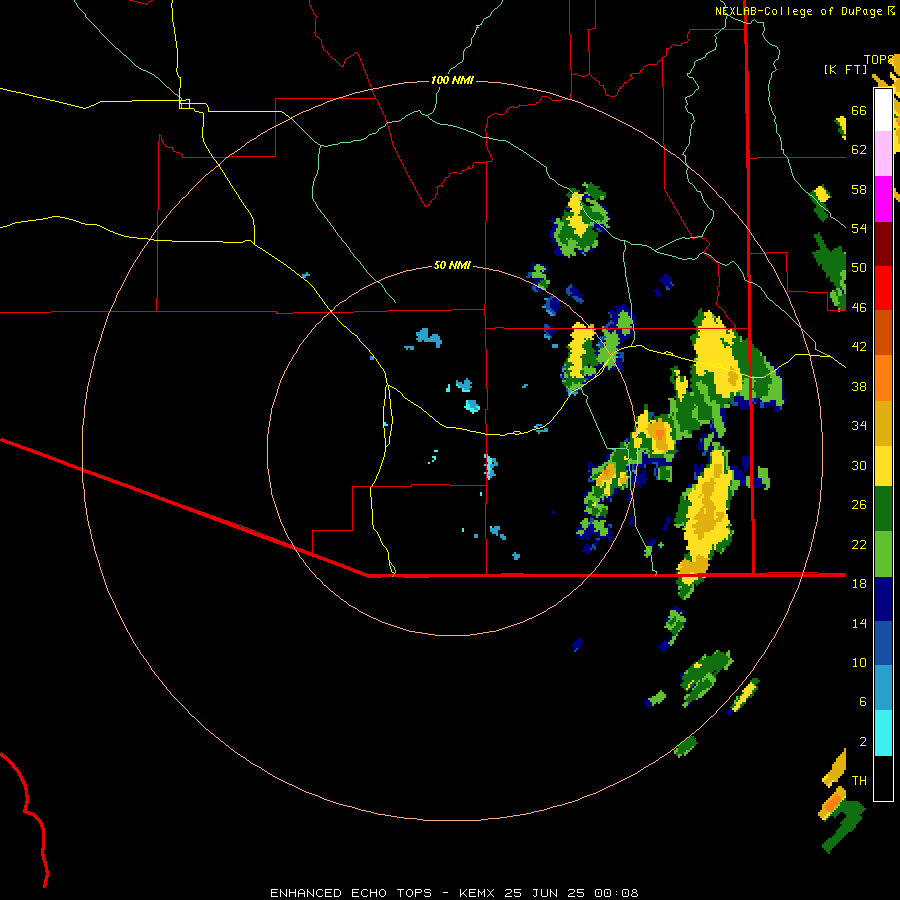This screenshot has width=900, height=900.
Task: Click the [K FT] units label
Action: 845,69
